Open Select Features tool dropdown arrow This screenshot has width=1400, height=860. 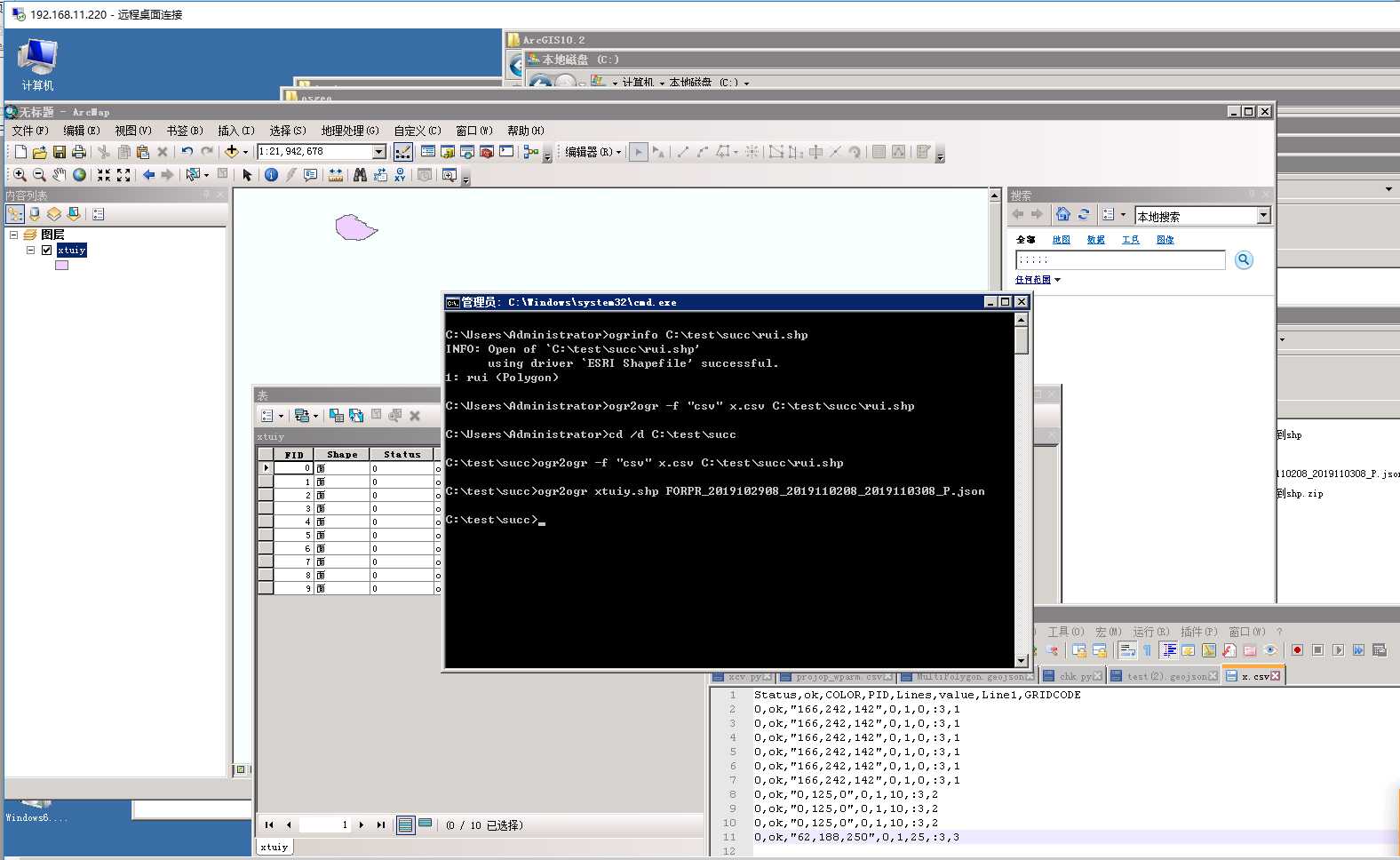tap(206, 175)
